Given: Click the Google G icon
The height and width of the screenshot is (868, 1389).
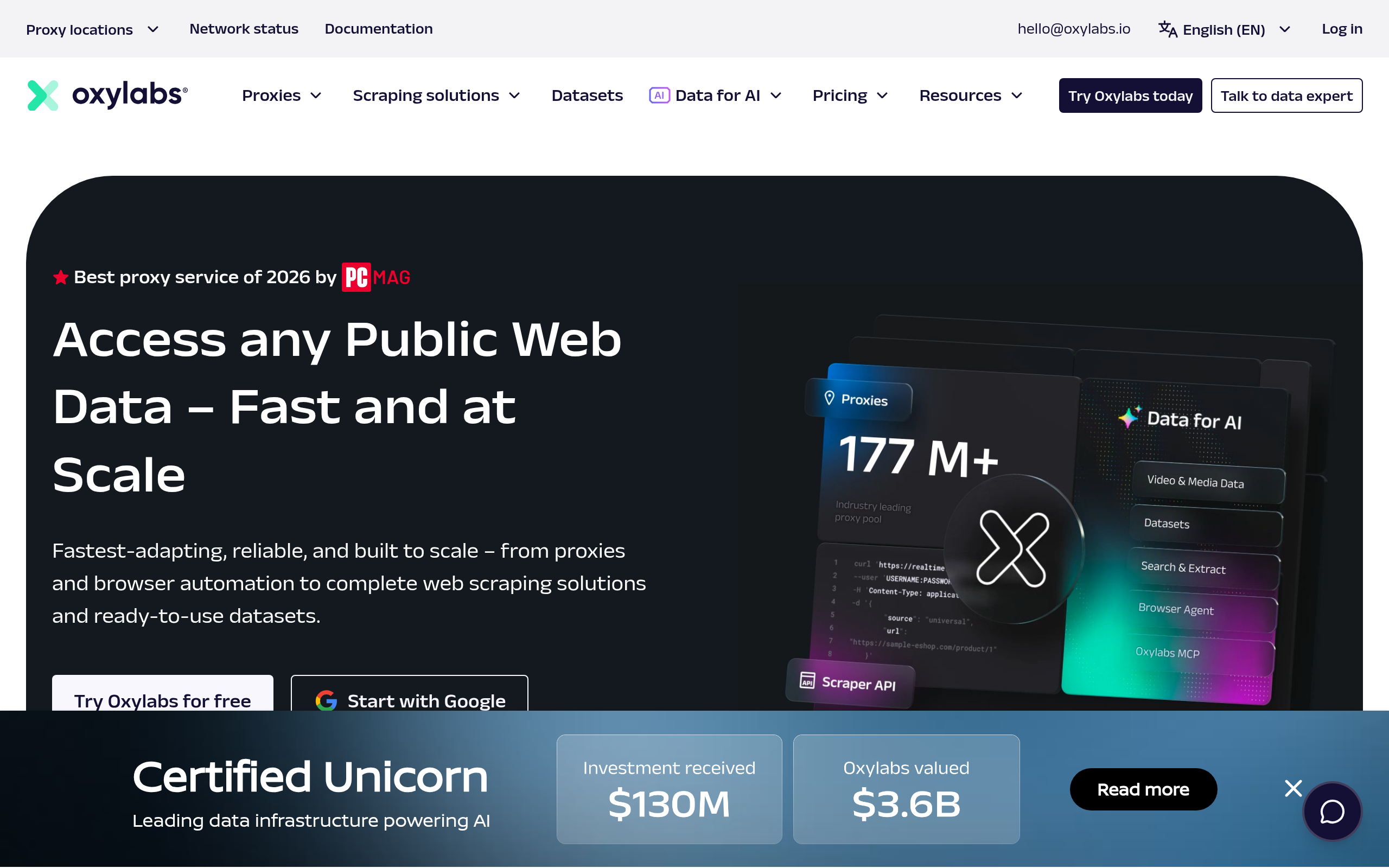Looking at the screenshot, I should click(x=326, y=701).
